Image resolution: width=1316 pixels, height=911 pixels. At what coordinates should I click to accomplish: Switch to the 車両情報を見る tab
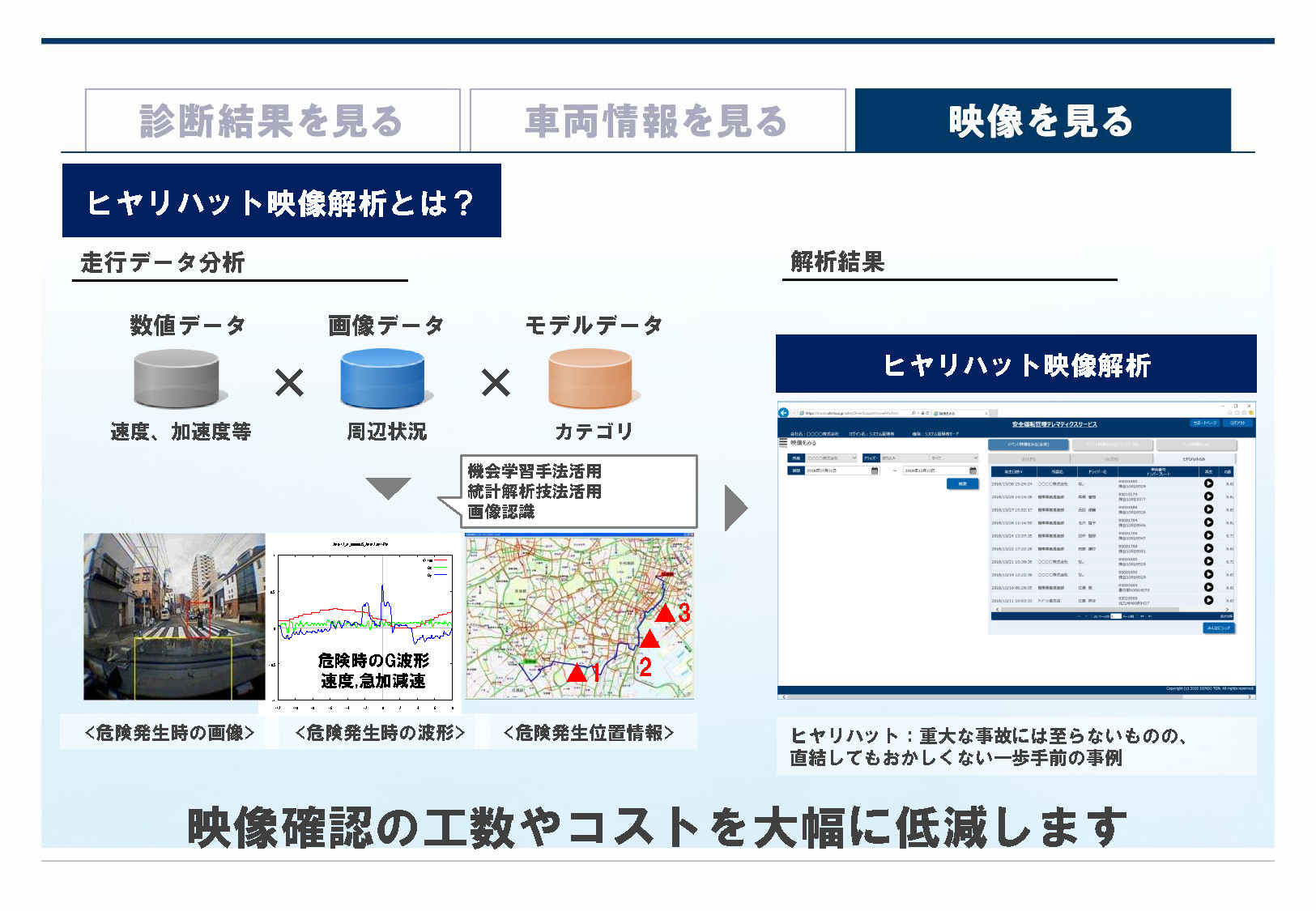tap(657, 121)
